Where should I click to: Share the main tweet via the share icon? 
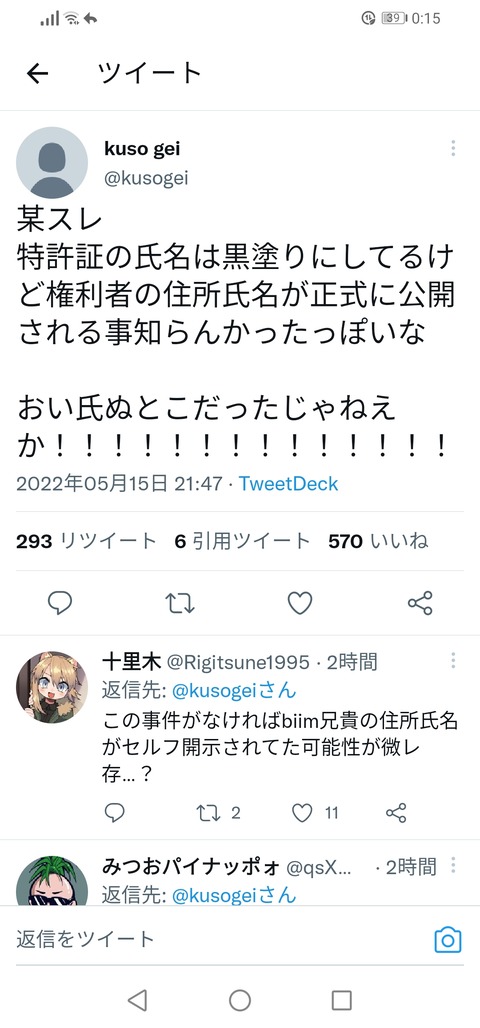[420, 603]
